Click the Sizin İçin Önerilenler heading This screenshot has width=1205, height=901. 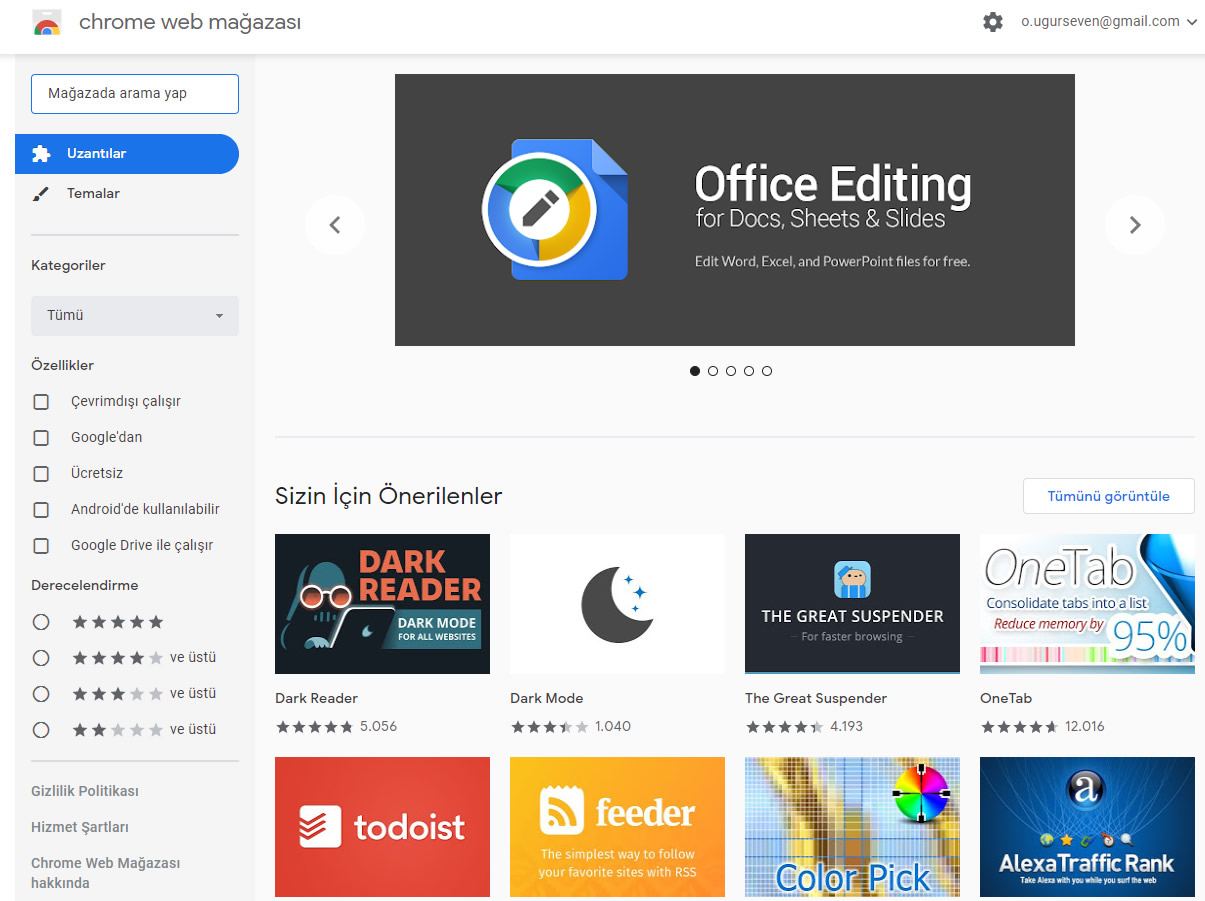tap(388, 496)
